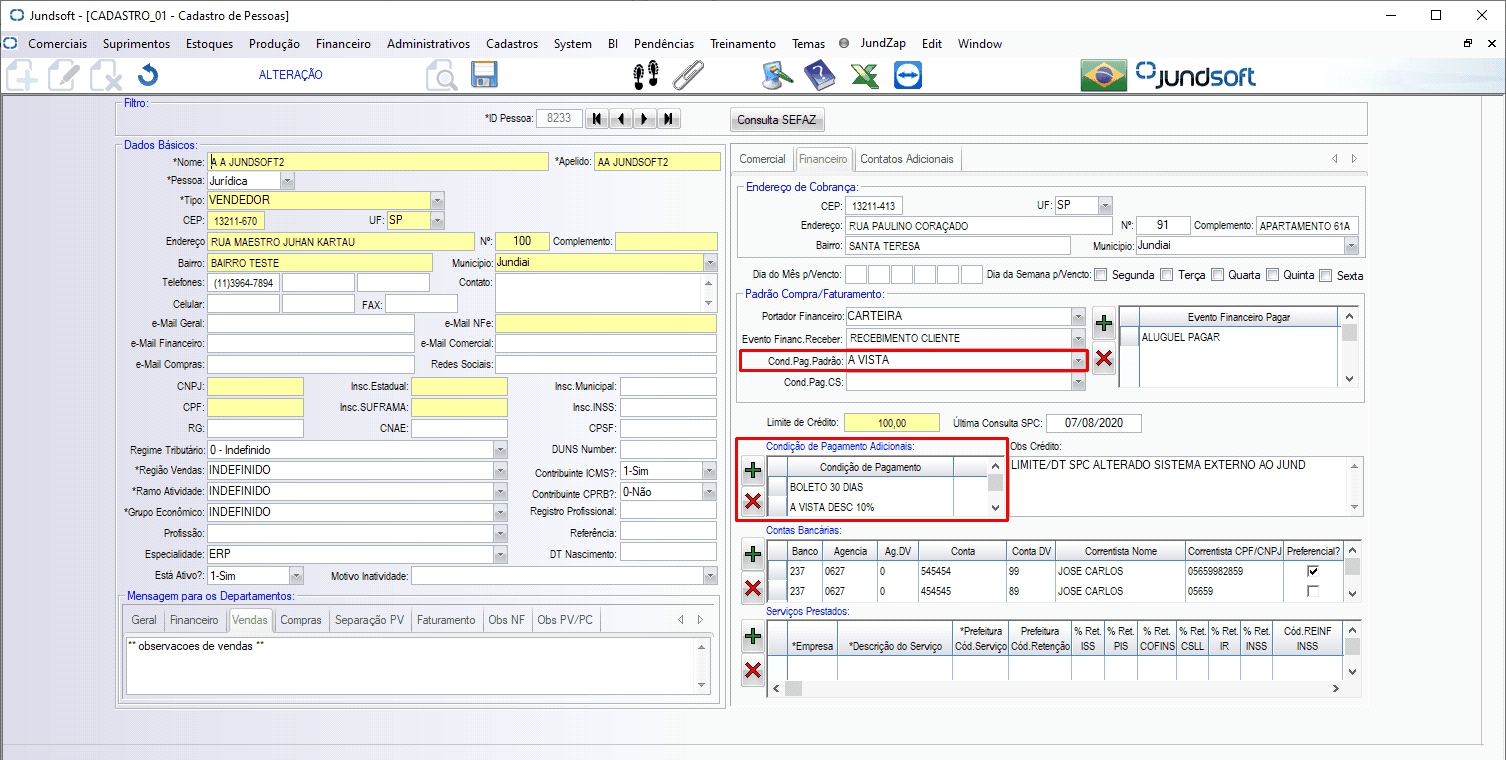Click the Brazil flag icon

[1104, 75]
